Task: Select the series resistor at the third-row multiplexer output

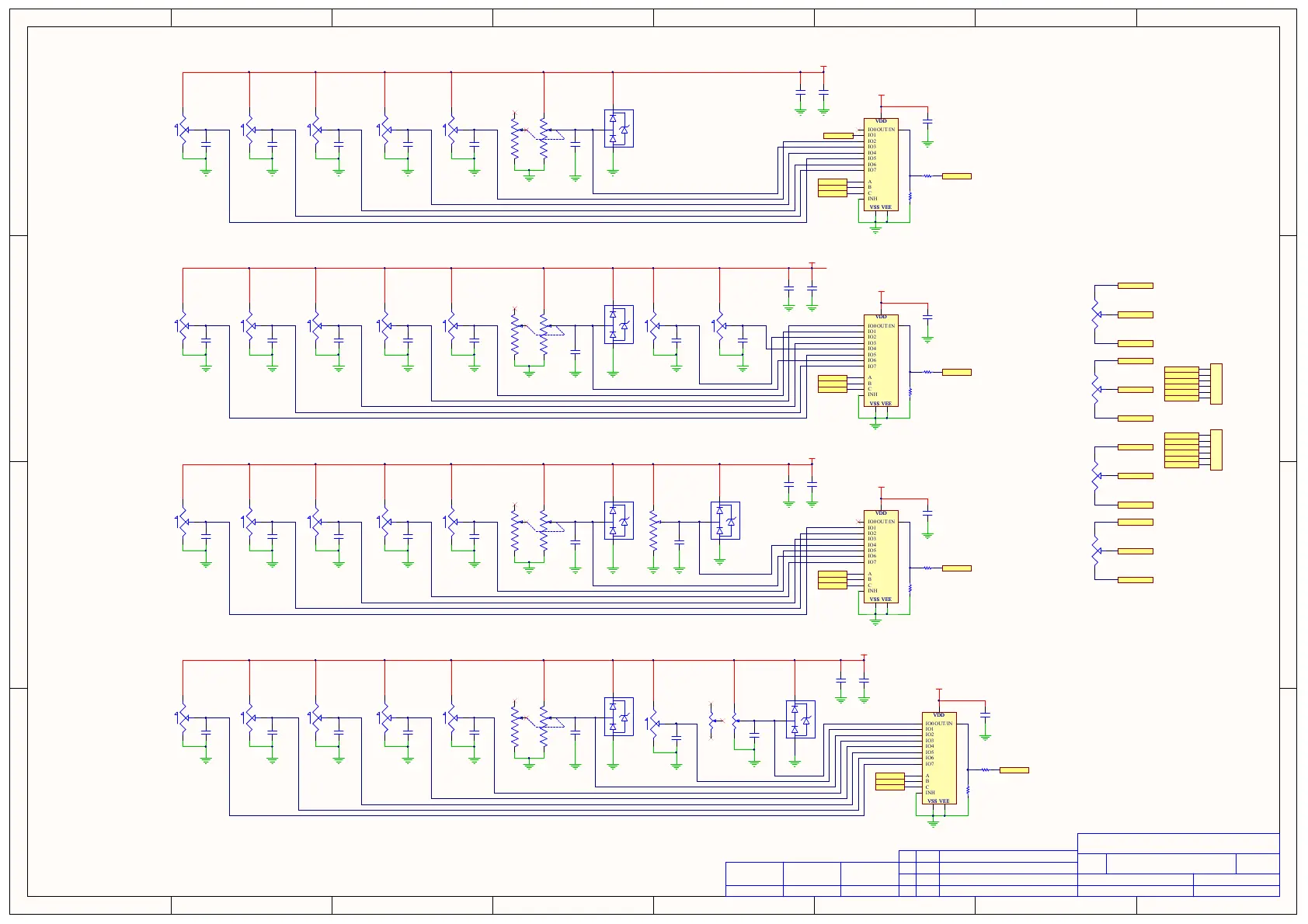Action: [927, 568]
